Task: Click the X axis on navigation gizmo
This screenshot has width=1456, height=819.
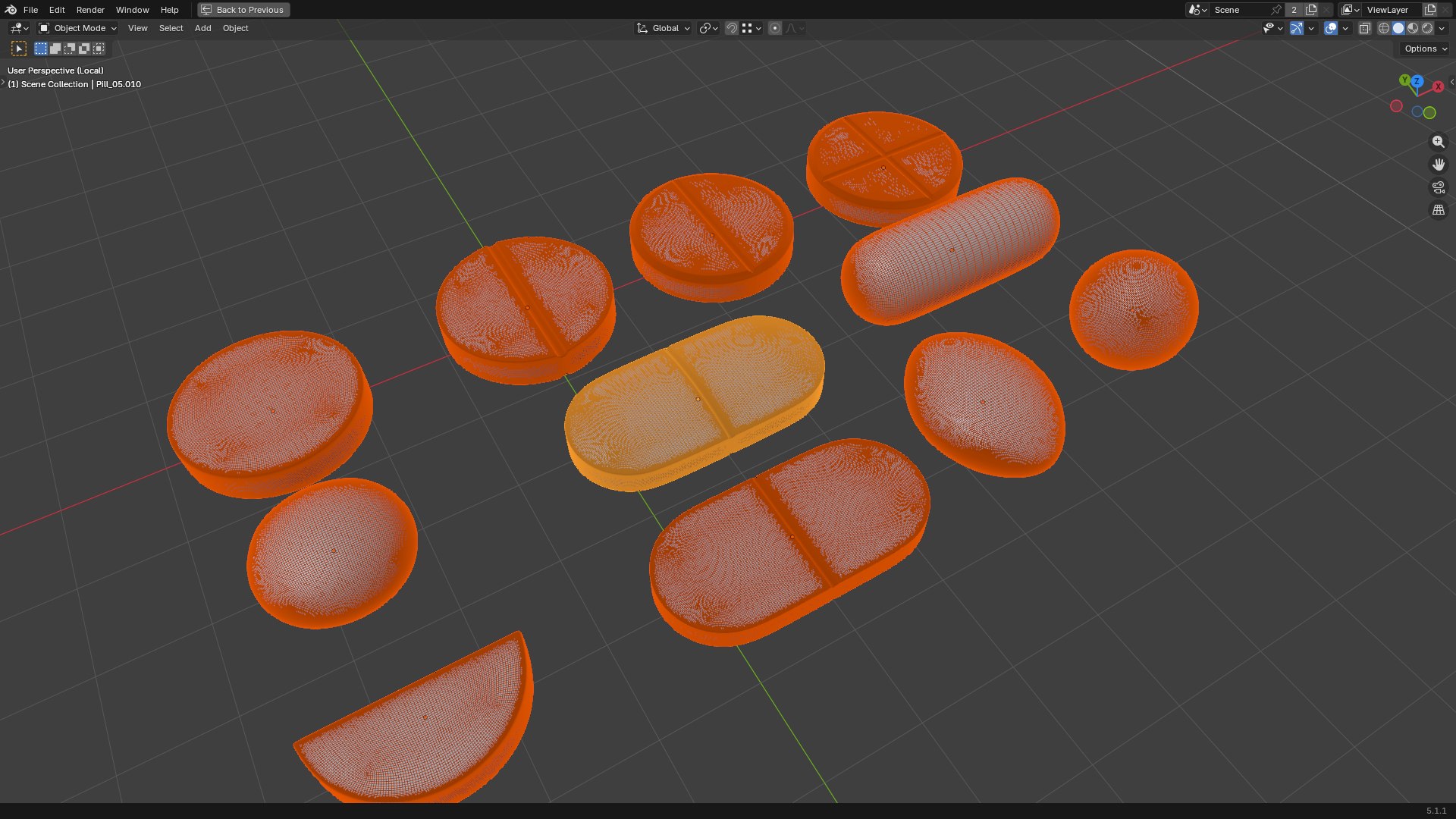Action: (1438, 86)
